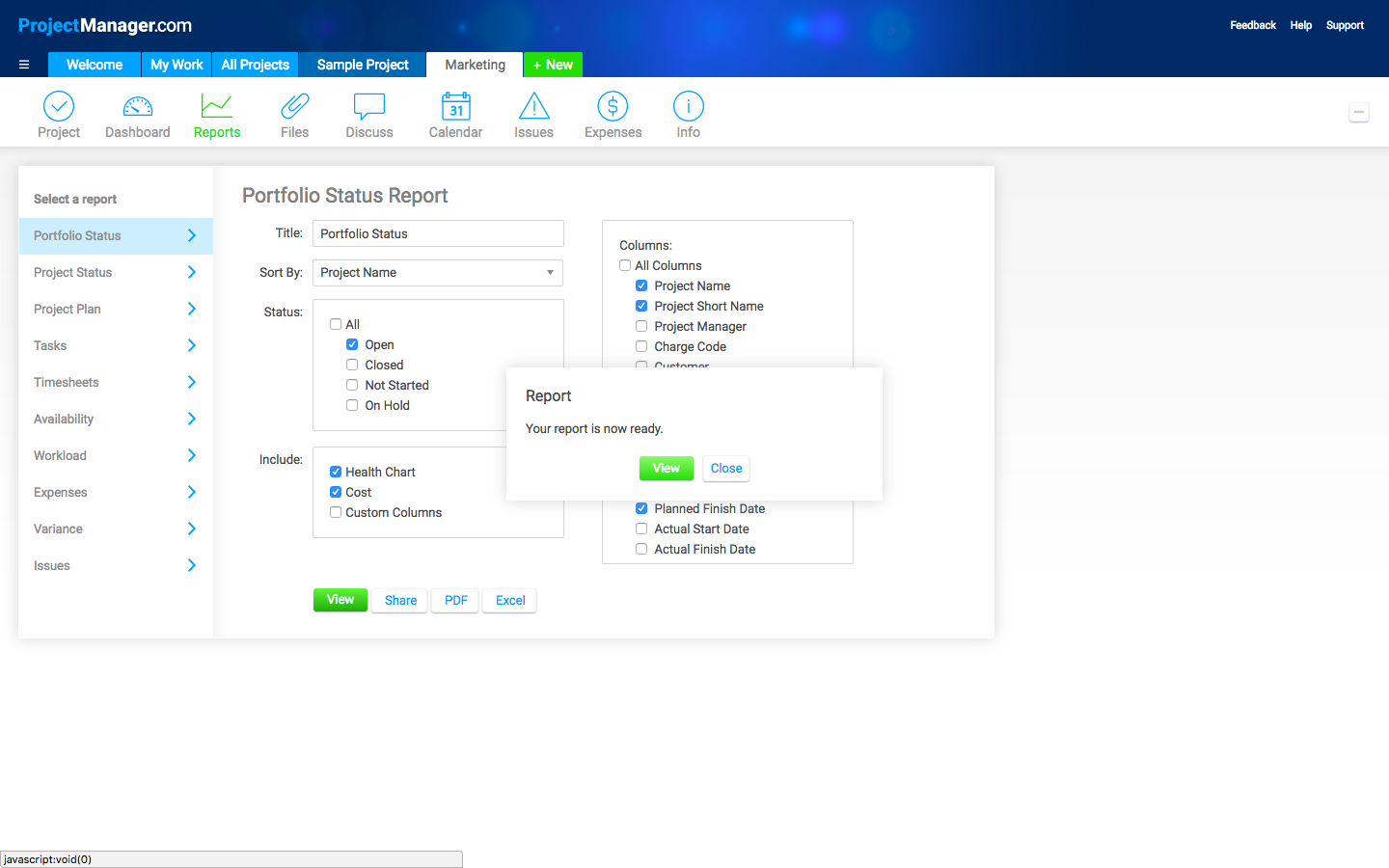1389x868 pixels.
Task: Click the Title input field
Action: [x=438, y=233]
